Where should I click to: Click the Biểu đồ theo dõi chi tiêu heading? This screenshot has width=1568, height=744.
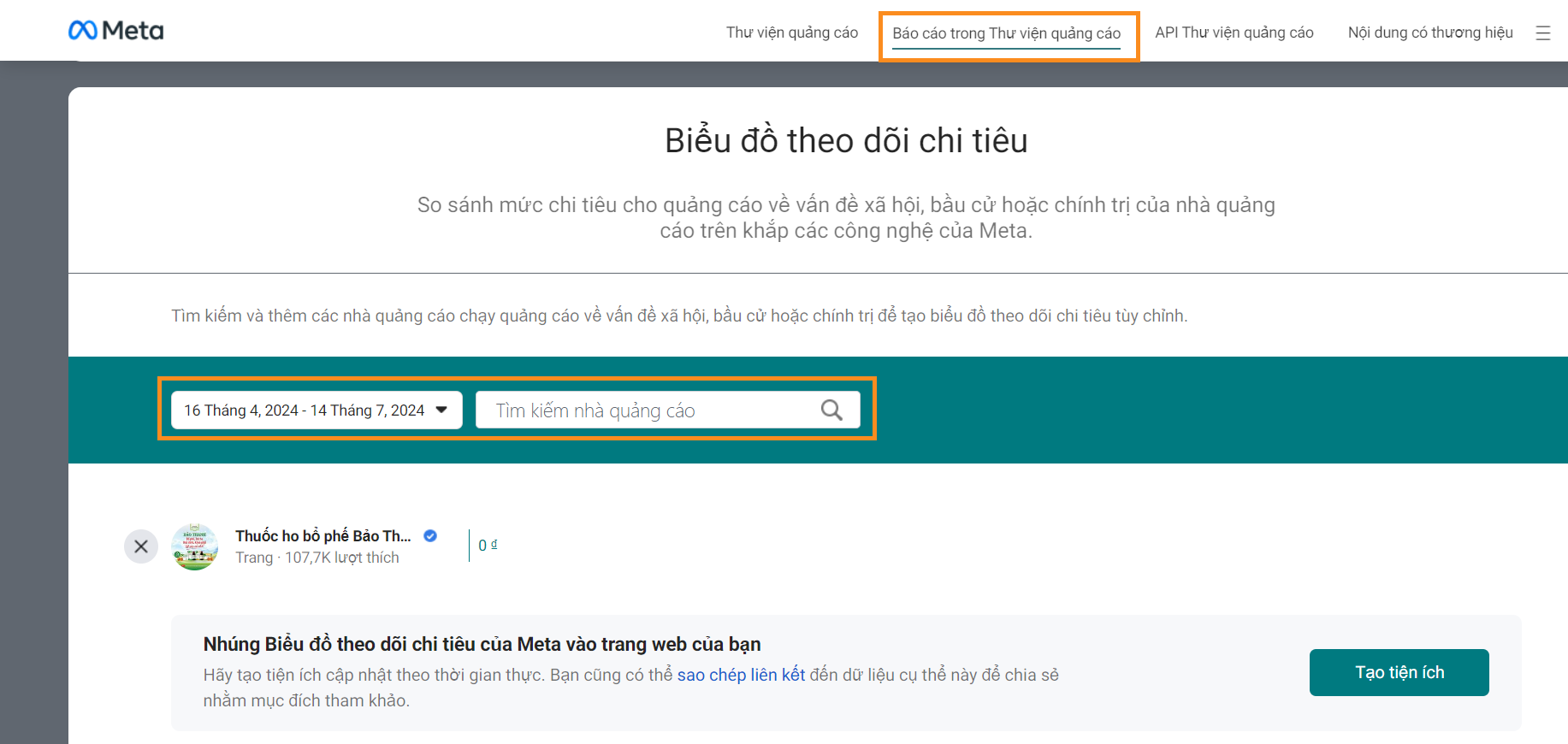pyautogui.click(x=846, y=141)
